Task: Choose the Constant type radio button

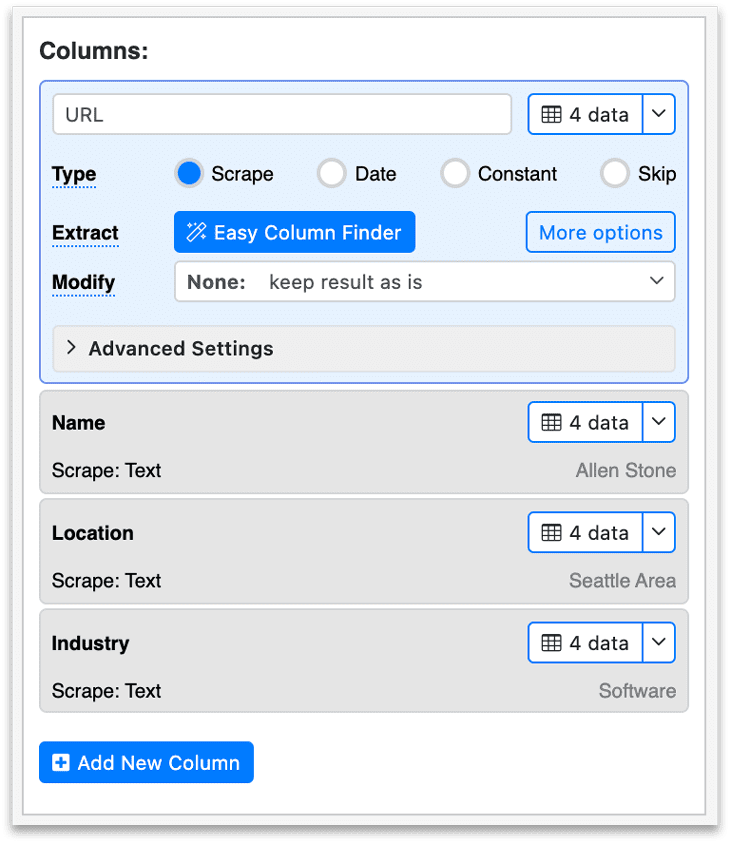Action: click(455, 174)
